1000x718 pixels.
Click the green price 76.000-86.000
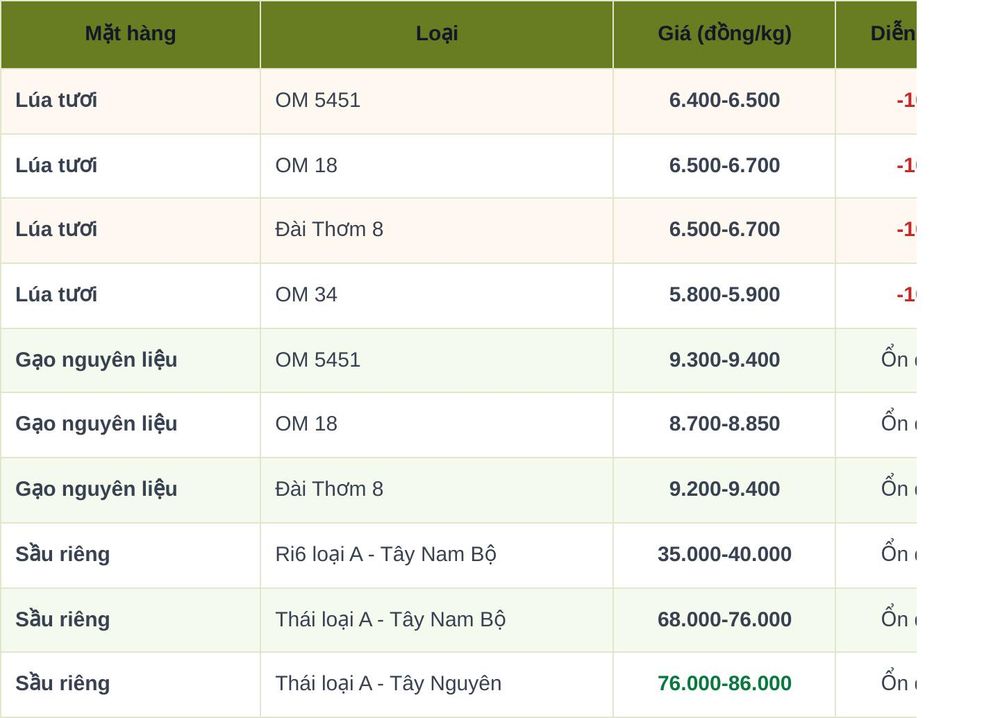724,684
